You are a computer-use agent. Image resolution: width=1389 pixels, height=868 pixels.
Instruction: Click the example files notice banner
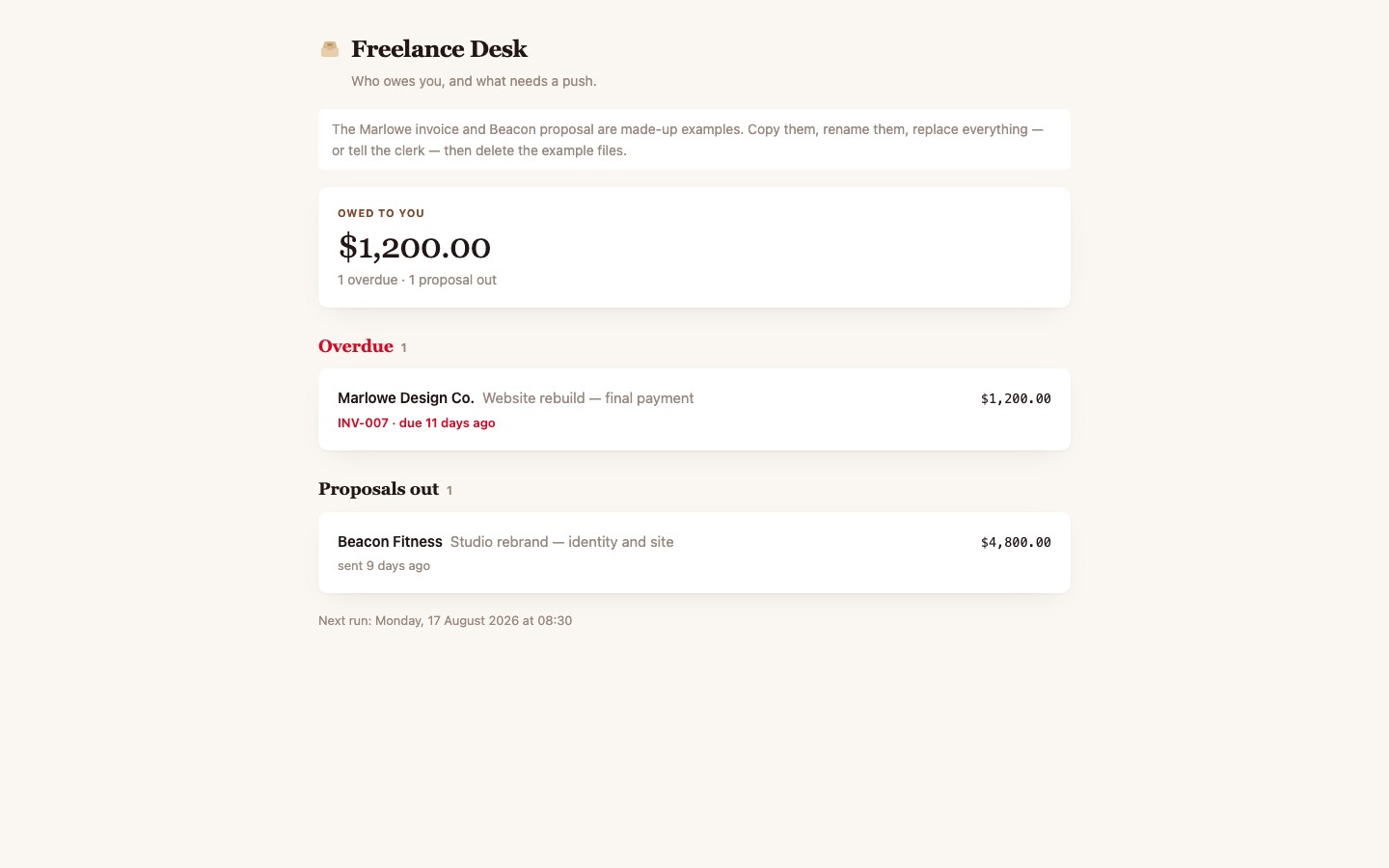coord(694,140)
